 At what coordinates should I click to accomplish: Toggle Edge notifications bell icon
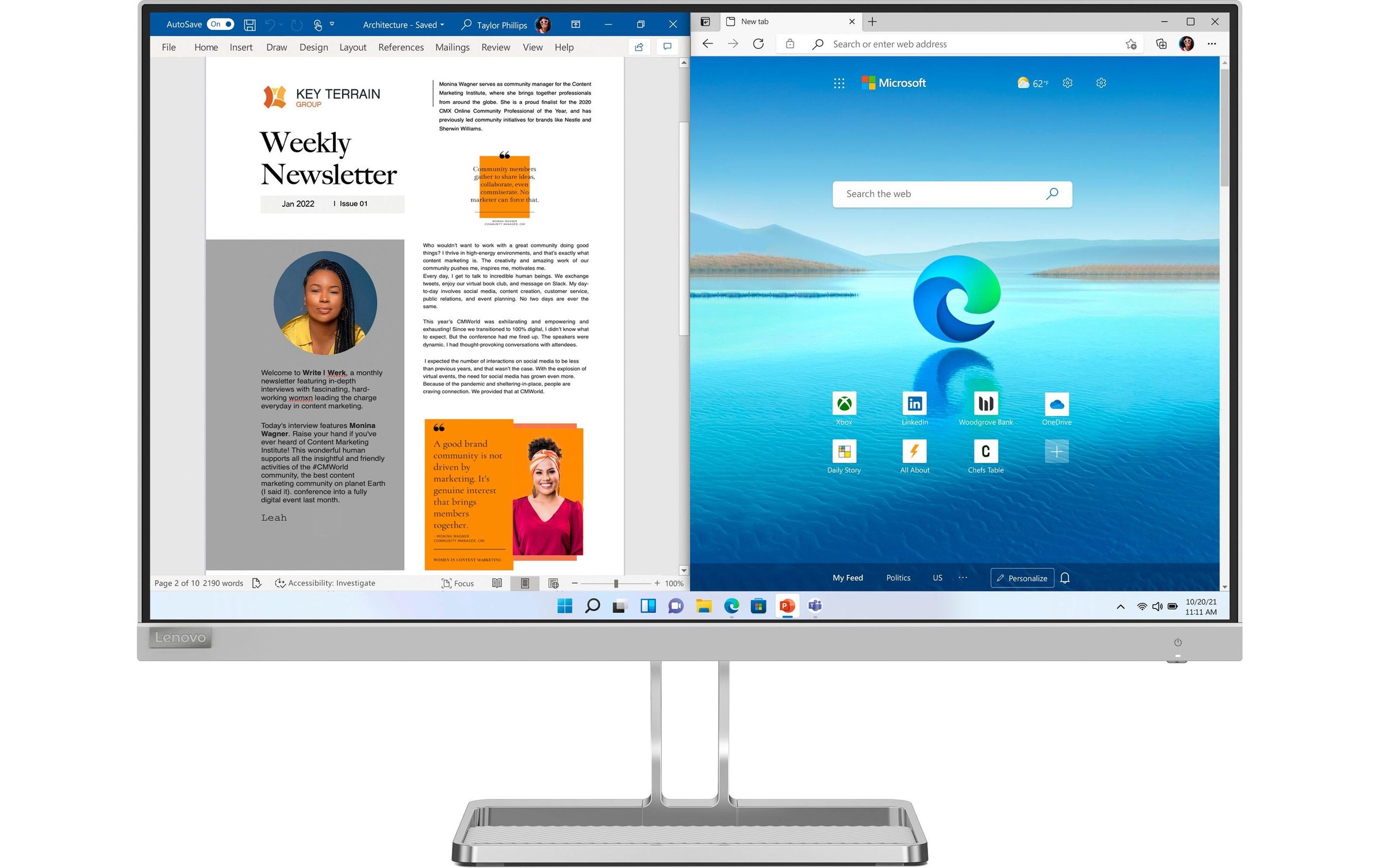1068,577
